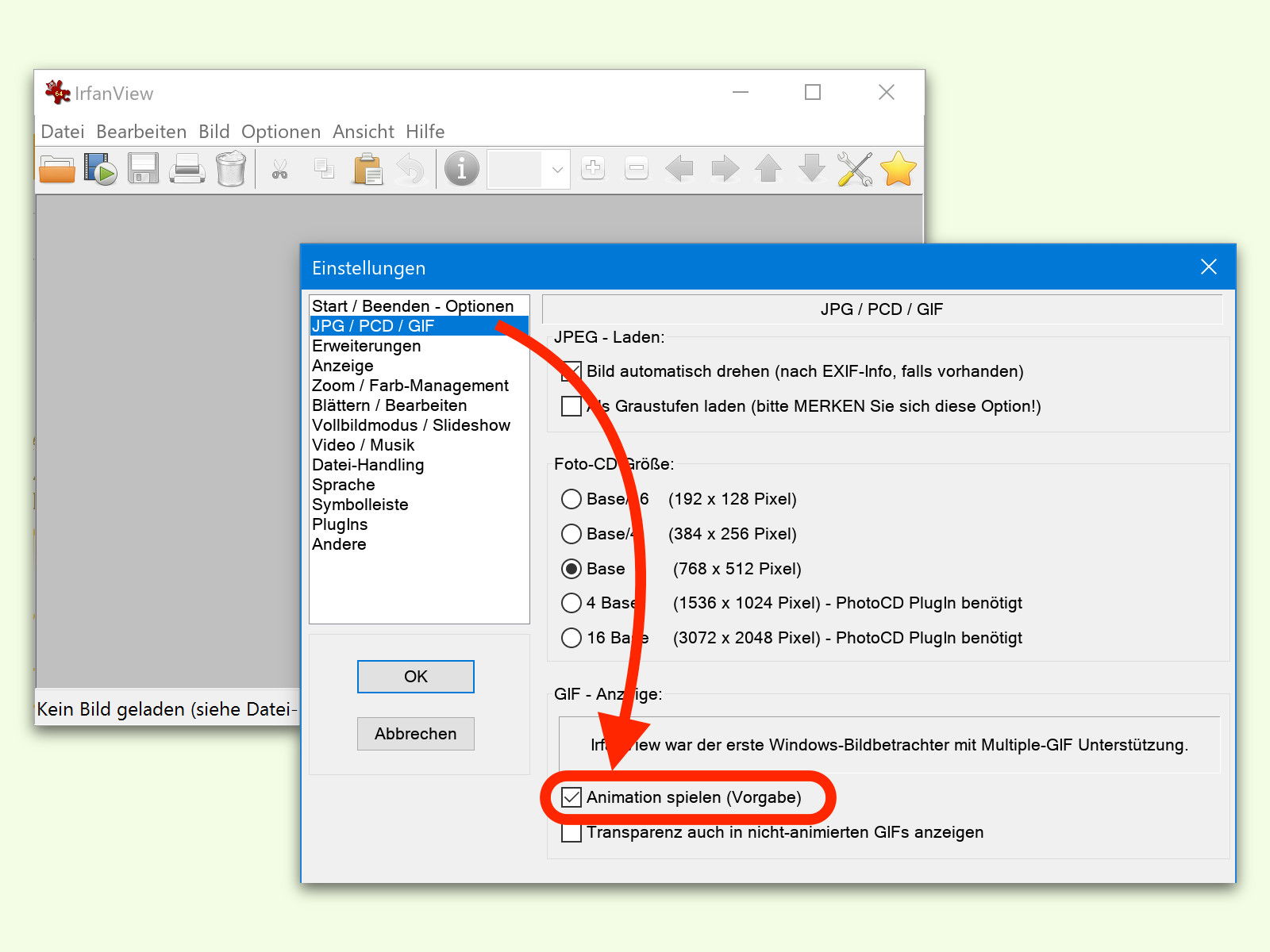Select the 4 Base 1536 x 1024 option
Viewport: 1270px width, 952px height.
click(571, 603)
